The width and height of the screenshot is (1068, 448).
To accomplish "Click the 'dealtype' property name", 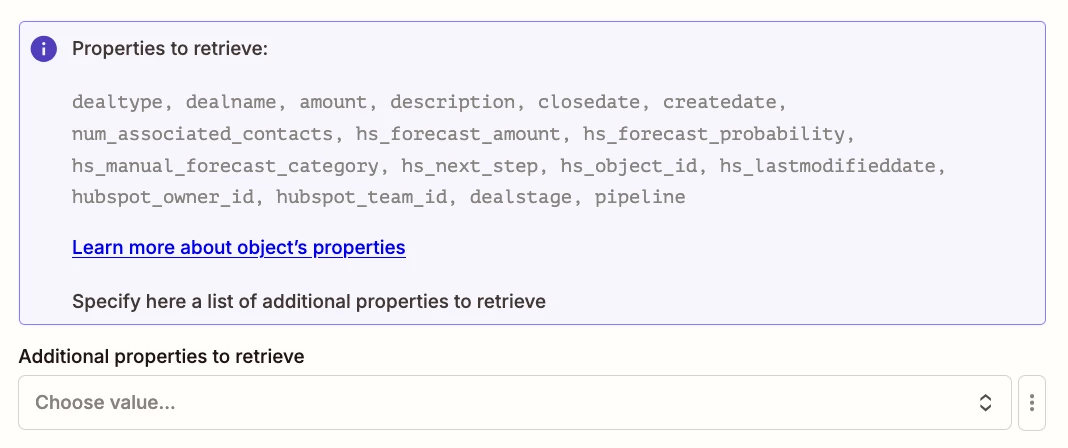I will (118, 102).
